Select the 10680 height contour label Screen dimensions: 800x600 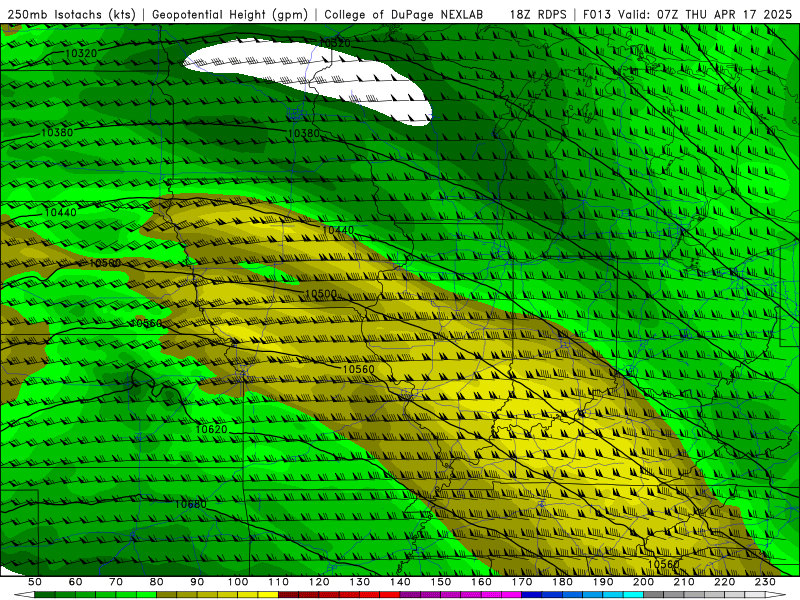tap(191, 504)
